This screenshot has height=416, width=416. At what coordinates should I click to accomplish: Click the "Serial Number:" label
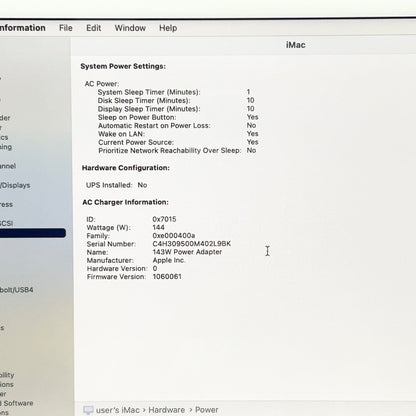(x=111, y=244)
